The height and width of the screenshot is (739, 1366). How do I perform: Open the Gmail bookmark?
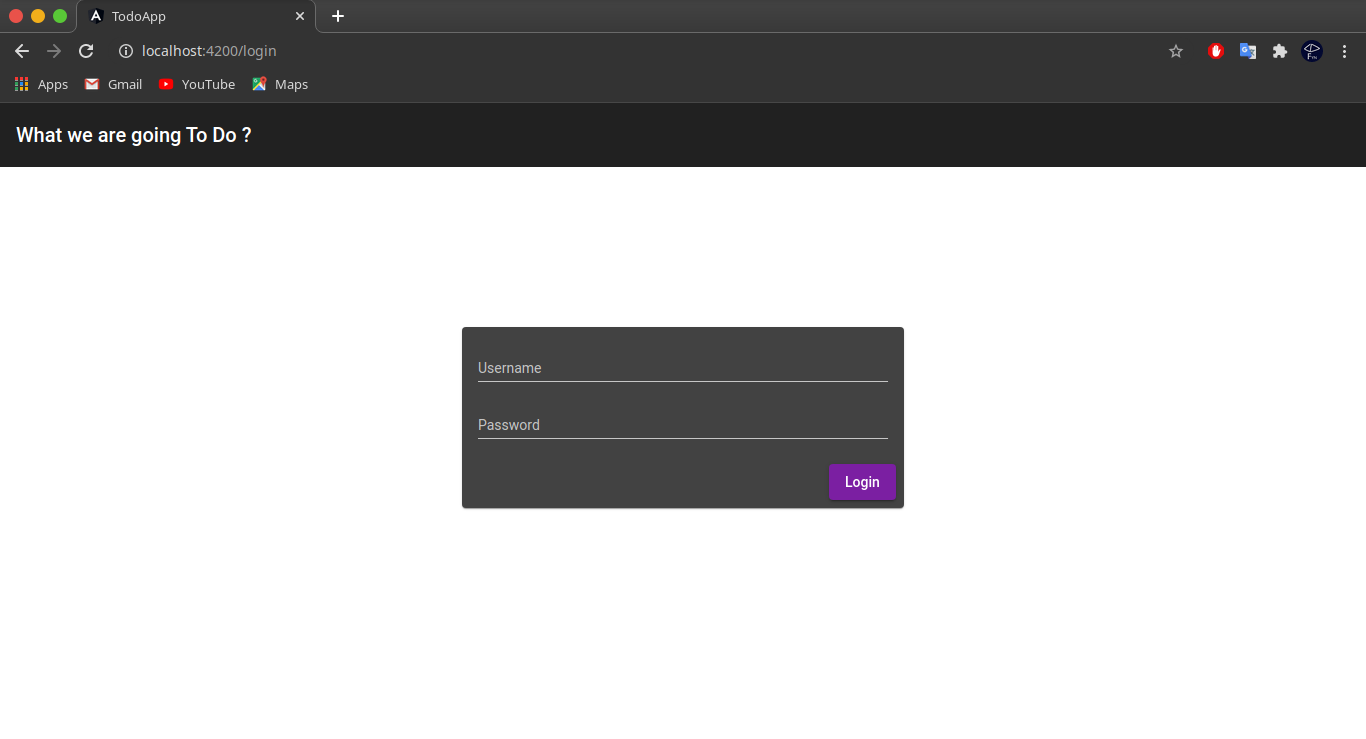coord(113,84)
